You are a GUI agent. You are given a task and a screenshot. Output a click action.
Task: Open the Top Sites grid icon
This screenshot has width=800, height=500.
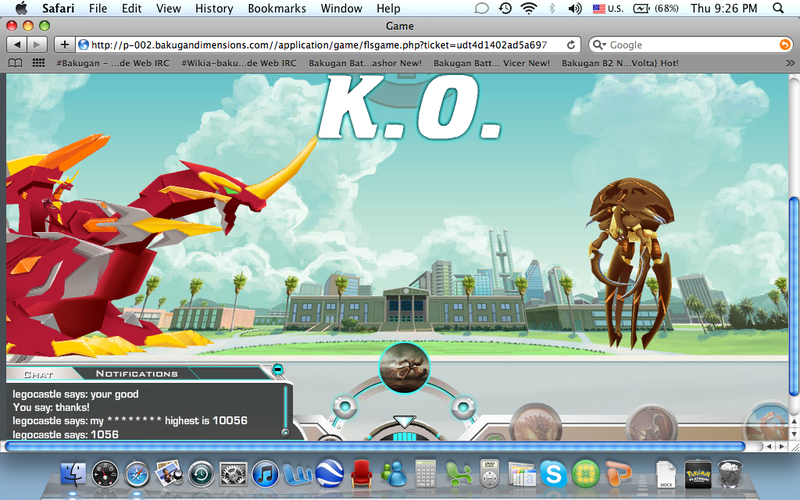[x=38, y=63]
